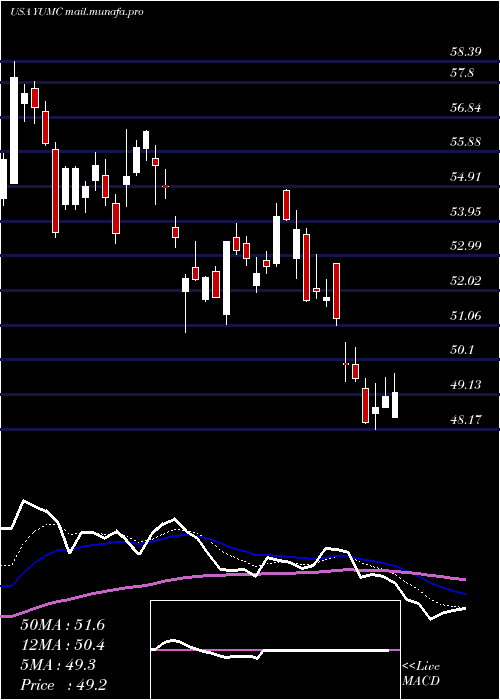The image size is (500, 700).
Task: Click the 56.84 price level label
Action: point(466,108)
